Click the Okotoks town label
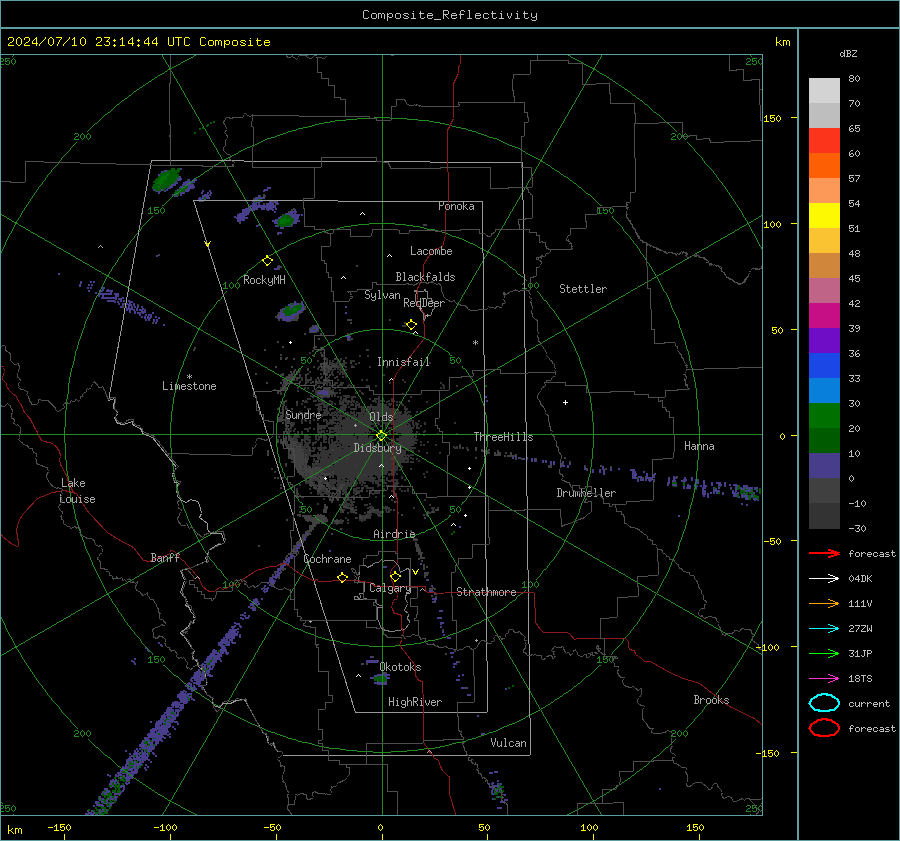 [x=400, y=667]
